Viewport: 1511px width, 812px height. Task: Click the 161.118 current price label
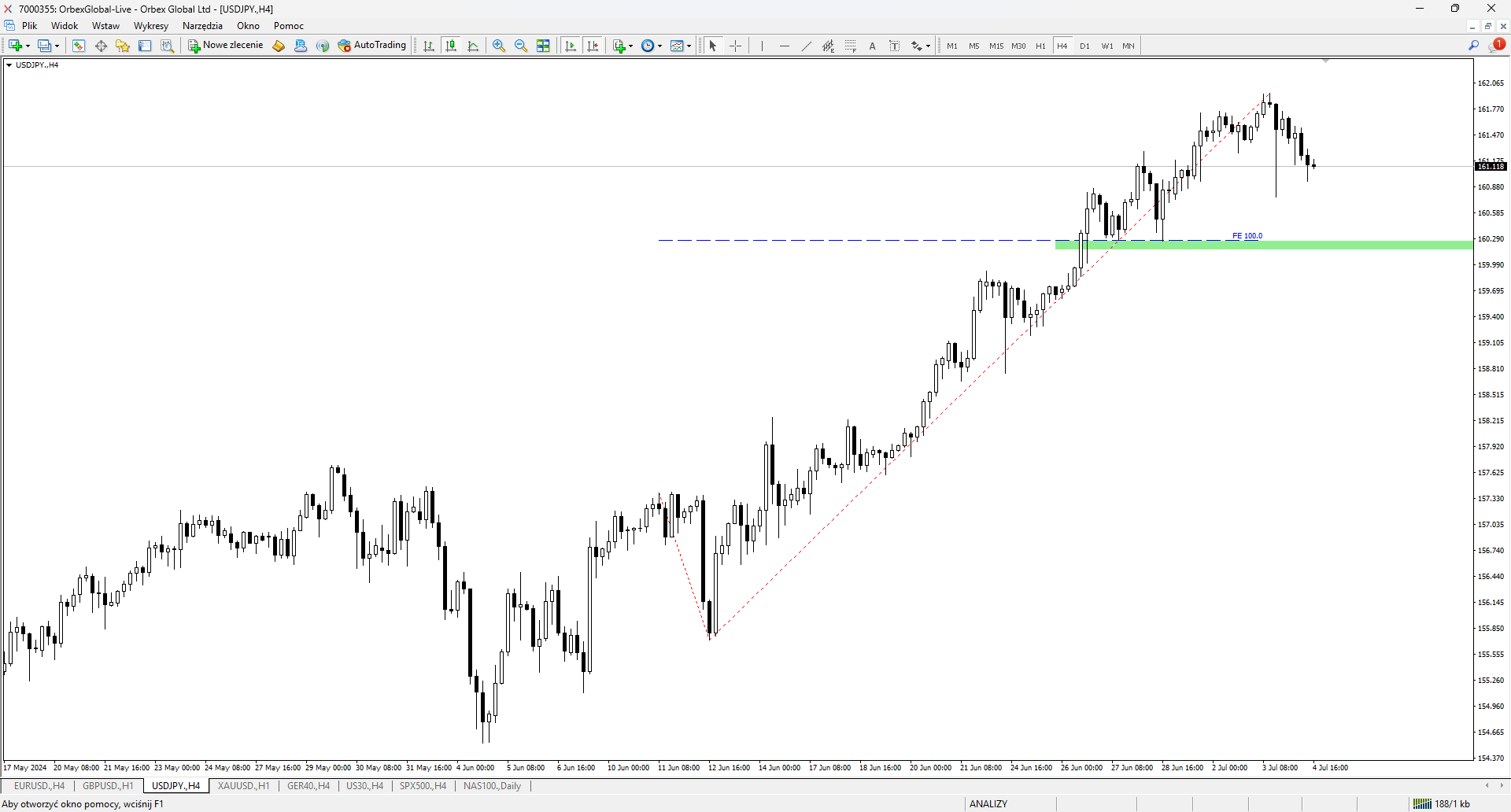[1491, 166]
